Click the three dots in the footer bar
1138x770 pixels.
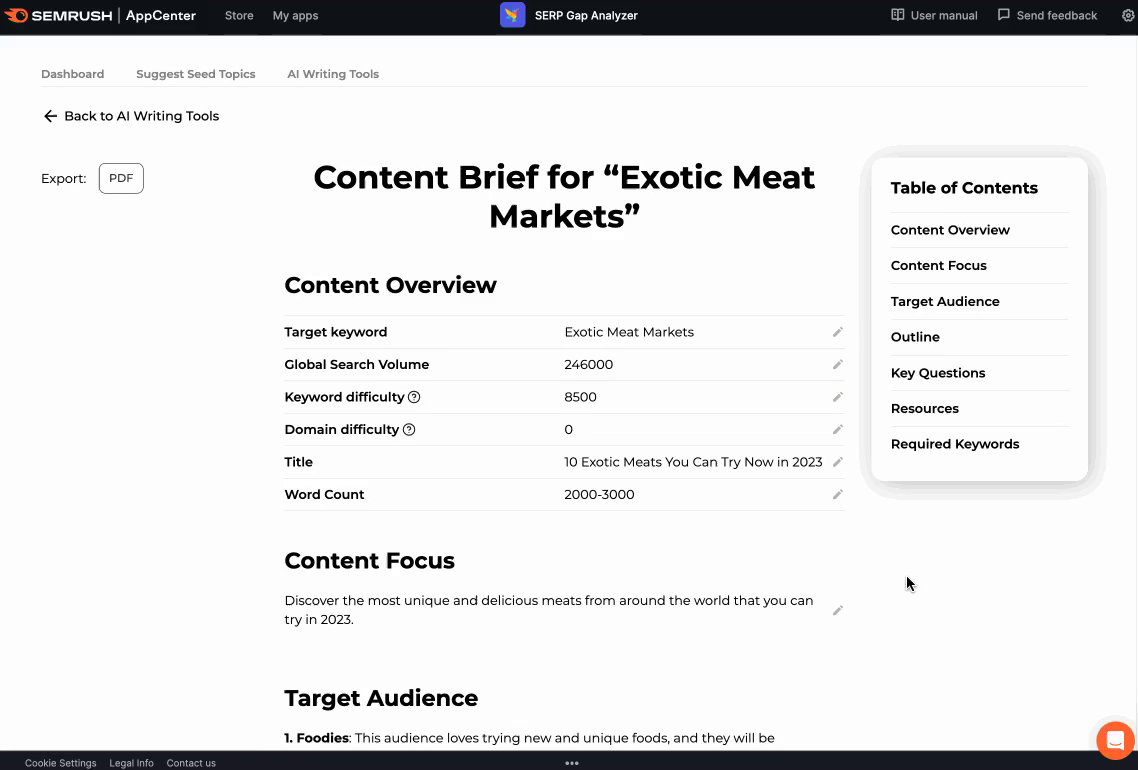(572, 763)
